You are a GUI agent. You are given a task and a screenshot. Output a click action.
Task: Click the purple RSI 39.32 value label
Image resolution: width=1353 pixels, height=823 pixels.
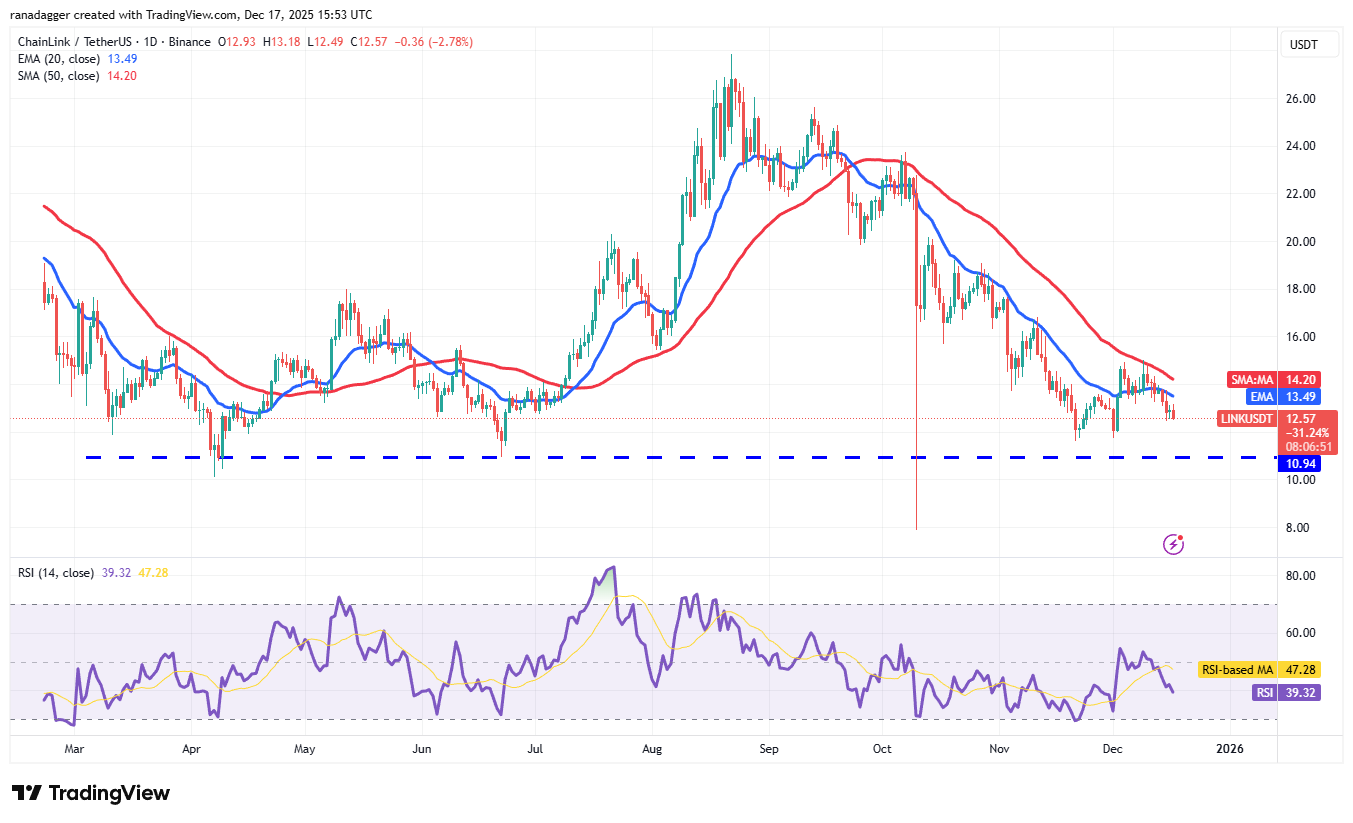coord(1295,692)
